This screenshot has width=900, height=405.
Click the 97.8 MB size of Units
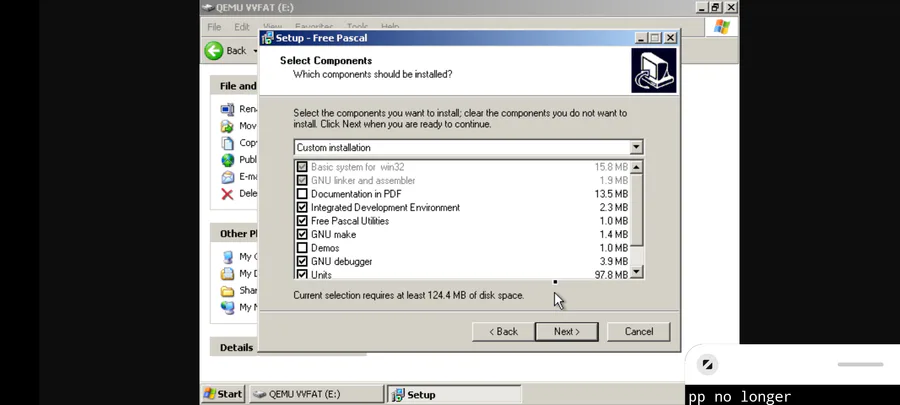611,275
